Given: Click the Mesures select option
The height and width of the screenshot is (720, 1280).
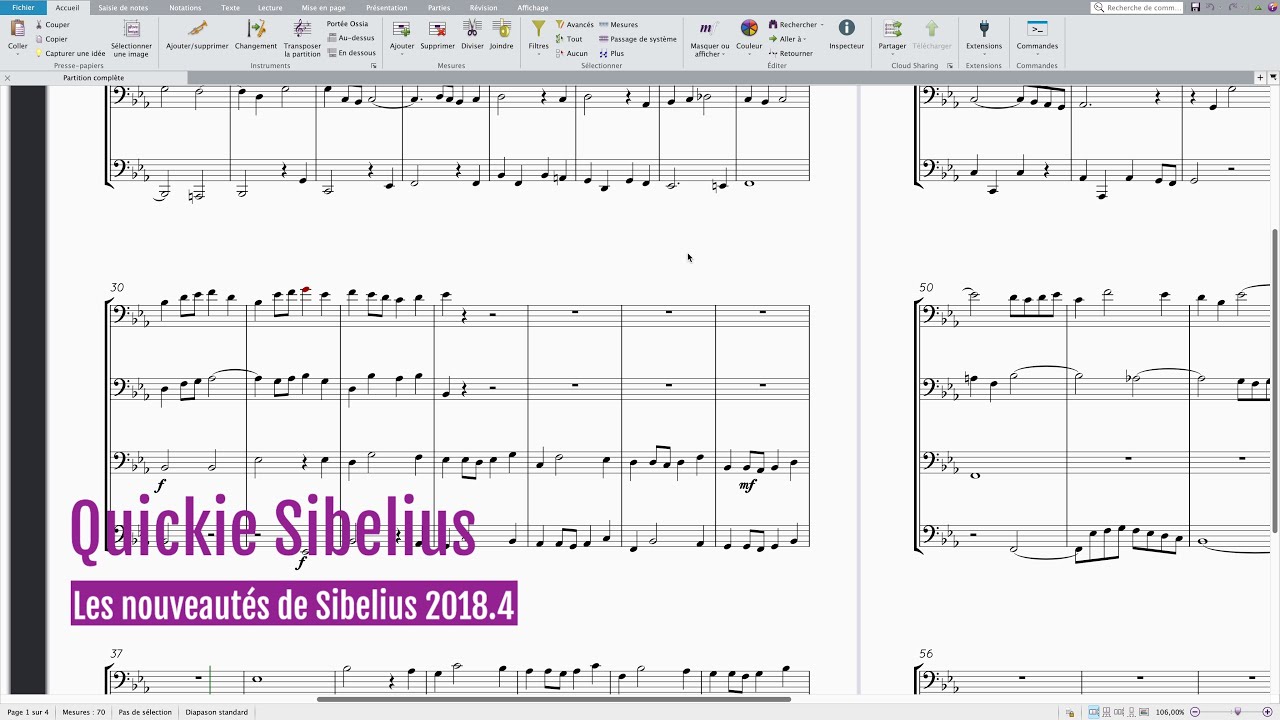Looking at the screenshot, I should pyautogui.click(x=618, y=25).
